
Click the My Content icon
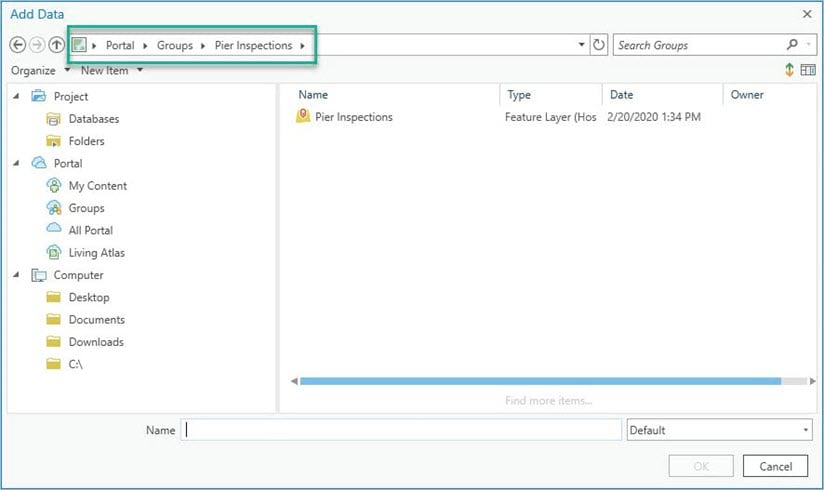pyautogui.click(x=54, y=186)
